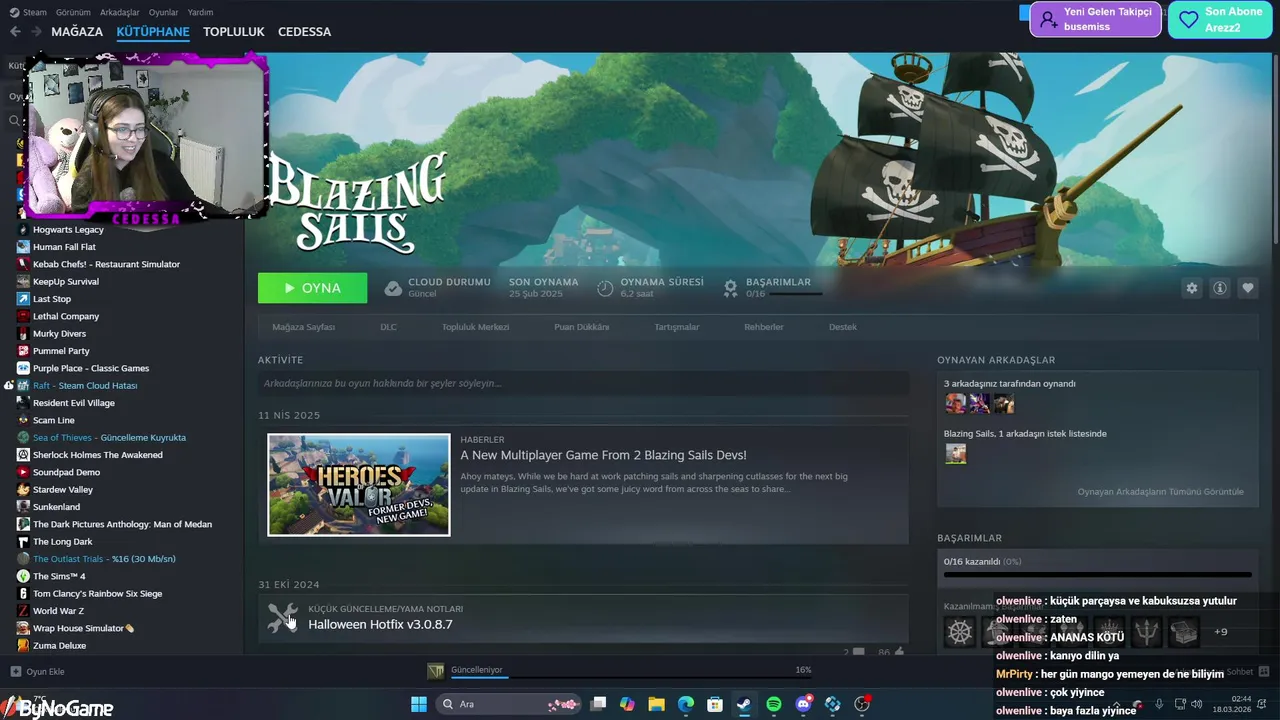Open the TOPLULUK tab

click(x=233, y=32)
